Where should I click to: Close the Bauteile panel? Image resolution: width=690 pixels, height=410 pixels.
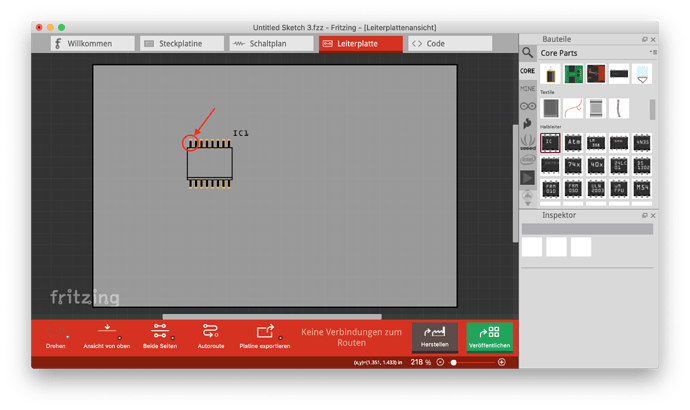coord(653,40)
